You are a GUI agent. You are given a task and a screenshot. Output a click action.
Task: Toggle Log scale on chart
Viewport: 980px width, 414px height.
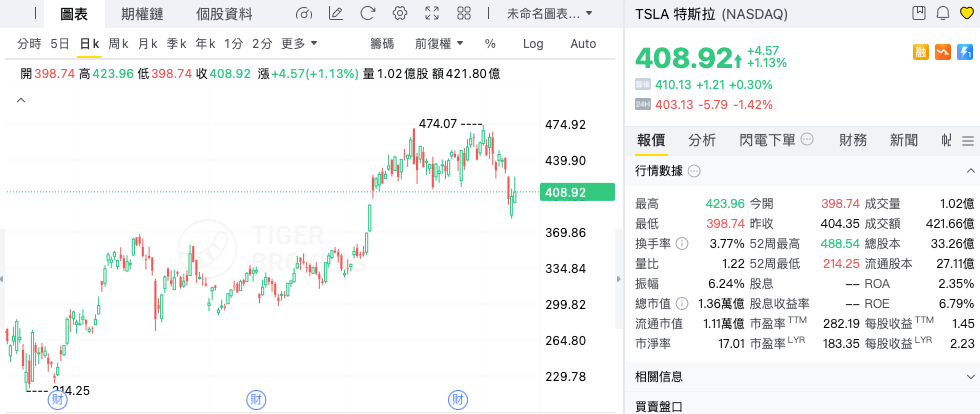coord(533,44)
